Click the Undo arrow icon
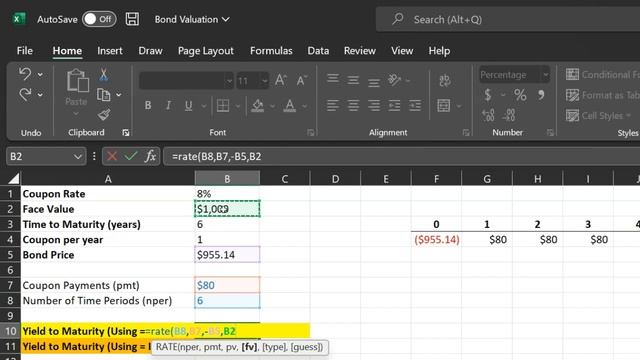 point(25,74)
